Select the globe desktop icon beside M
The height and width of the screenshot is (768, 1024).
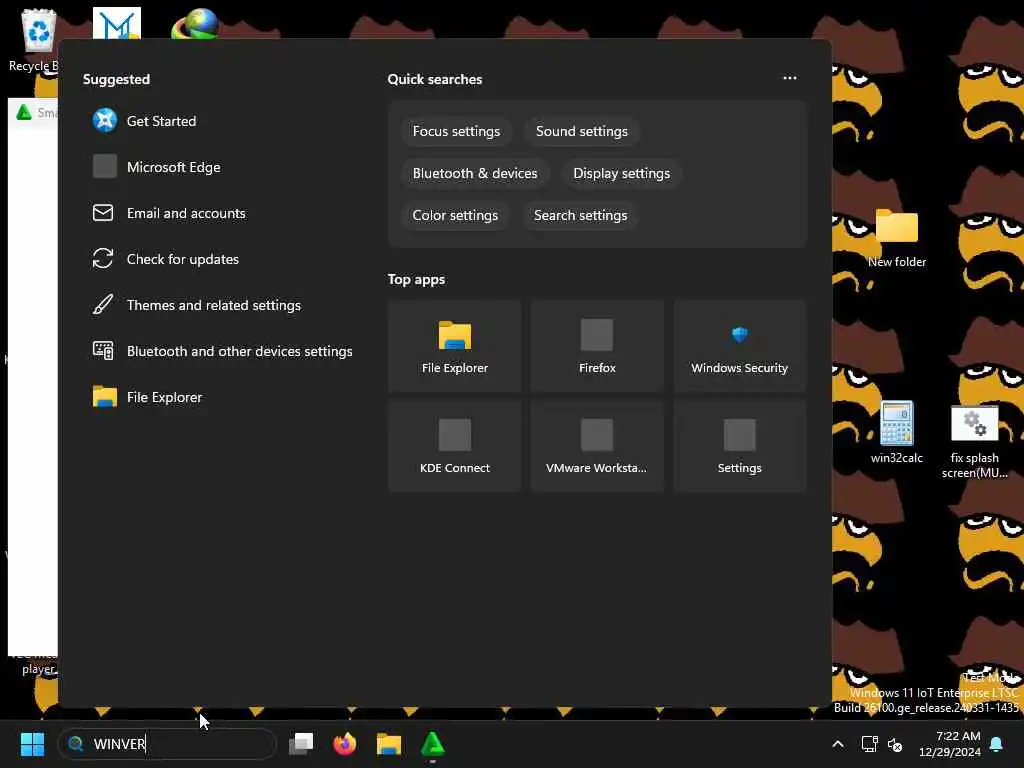click(195, 25)
